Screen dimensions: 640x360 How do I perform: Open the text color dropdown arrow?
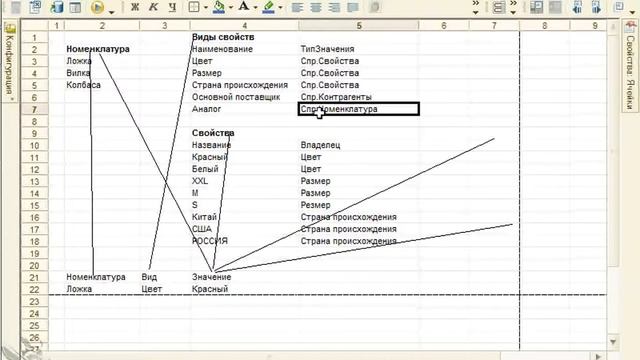[x=256, y=8]
